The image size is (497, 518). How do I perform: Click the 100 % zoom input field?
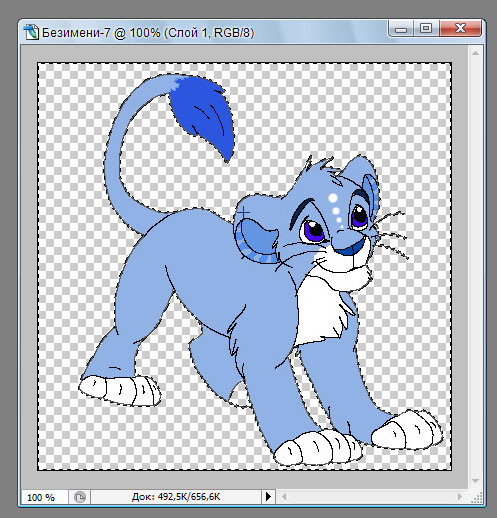click(44, 497)
